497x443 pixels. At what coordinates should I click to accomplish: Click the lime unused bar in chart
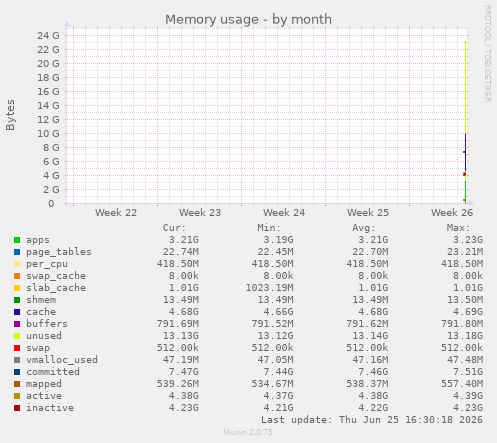466,87
